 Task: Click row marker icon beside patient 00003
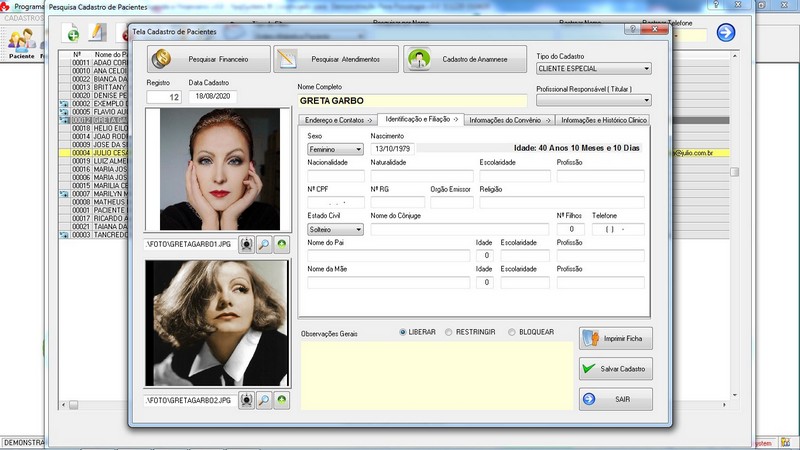coord(64,235)
